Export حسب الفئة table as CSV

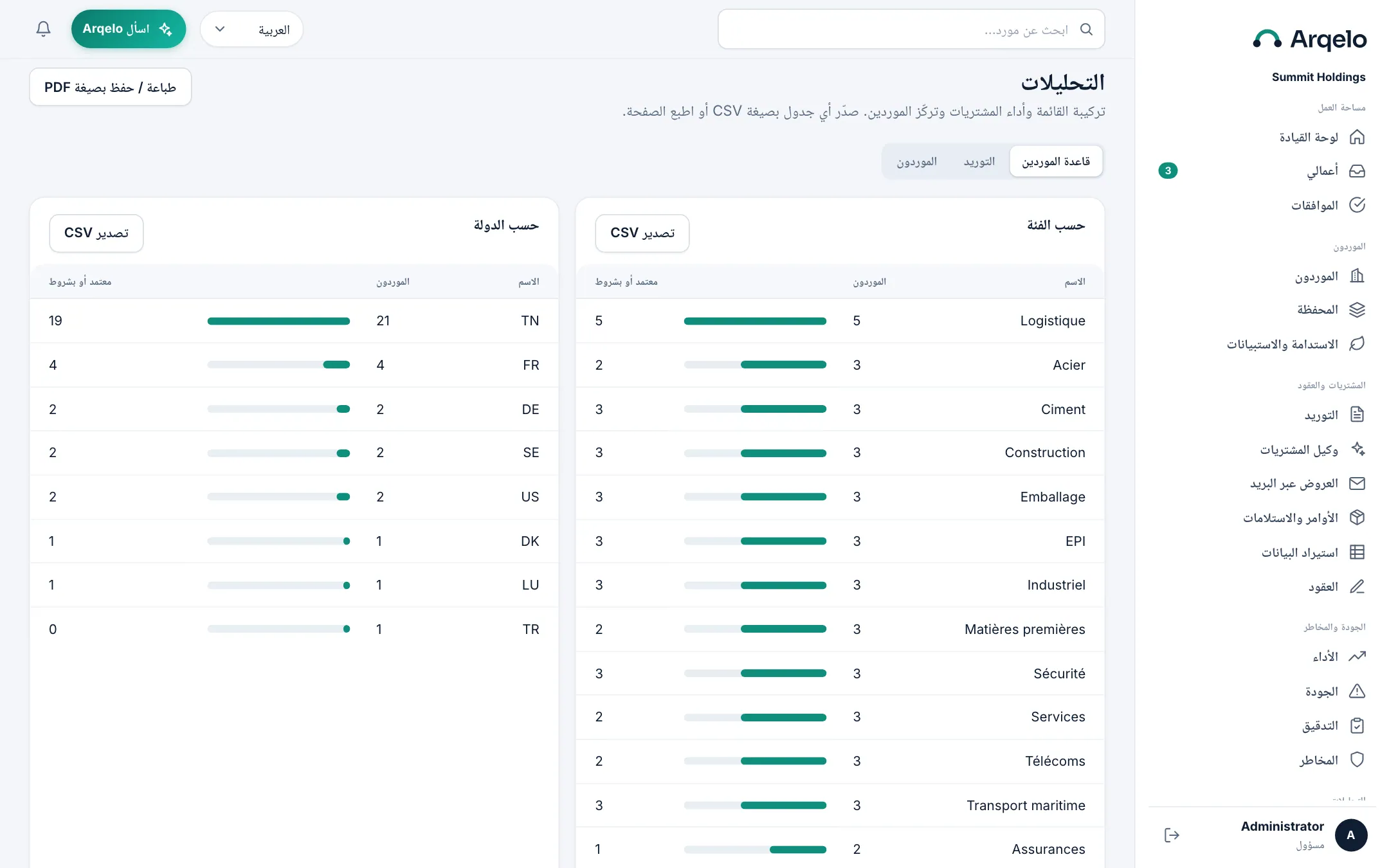point(642,233)
